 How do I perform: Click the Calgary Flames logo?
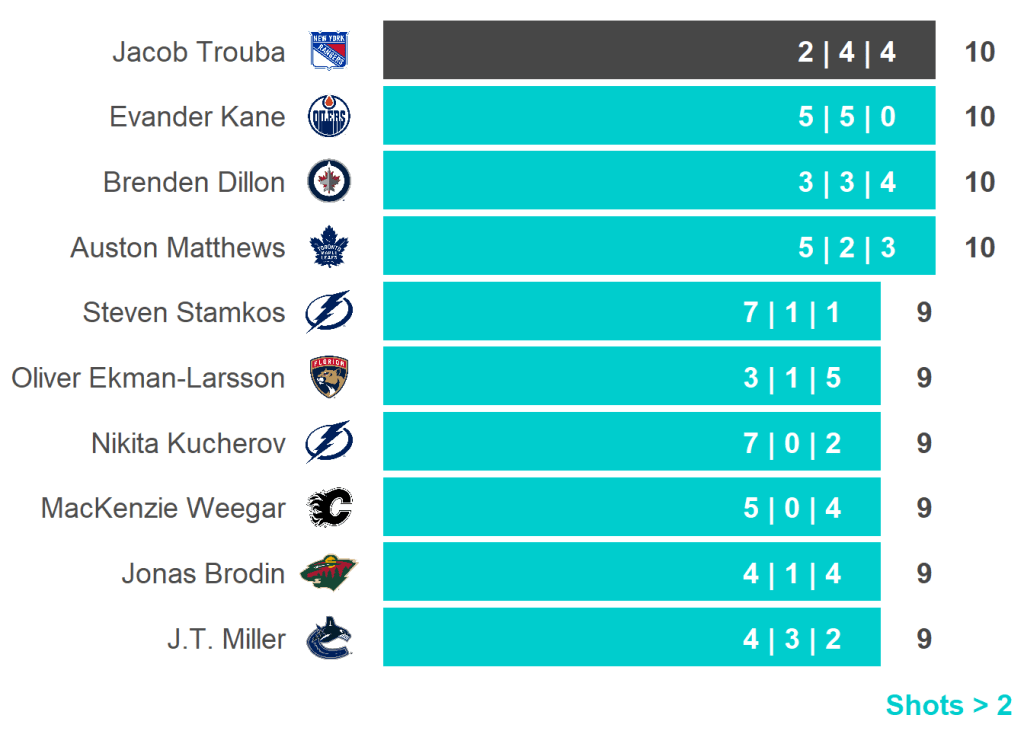click(x=329, y=508)
